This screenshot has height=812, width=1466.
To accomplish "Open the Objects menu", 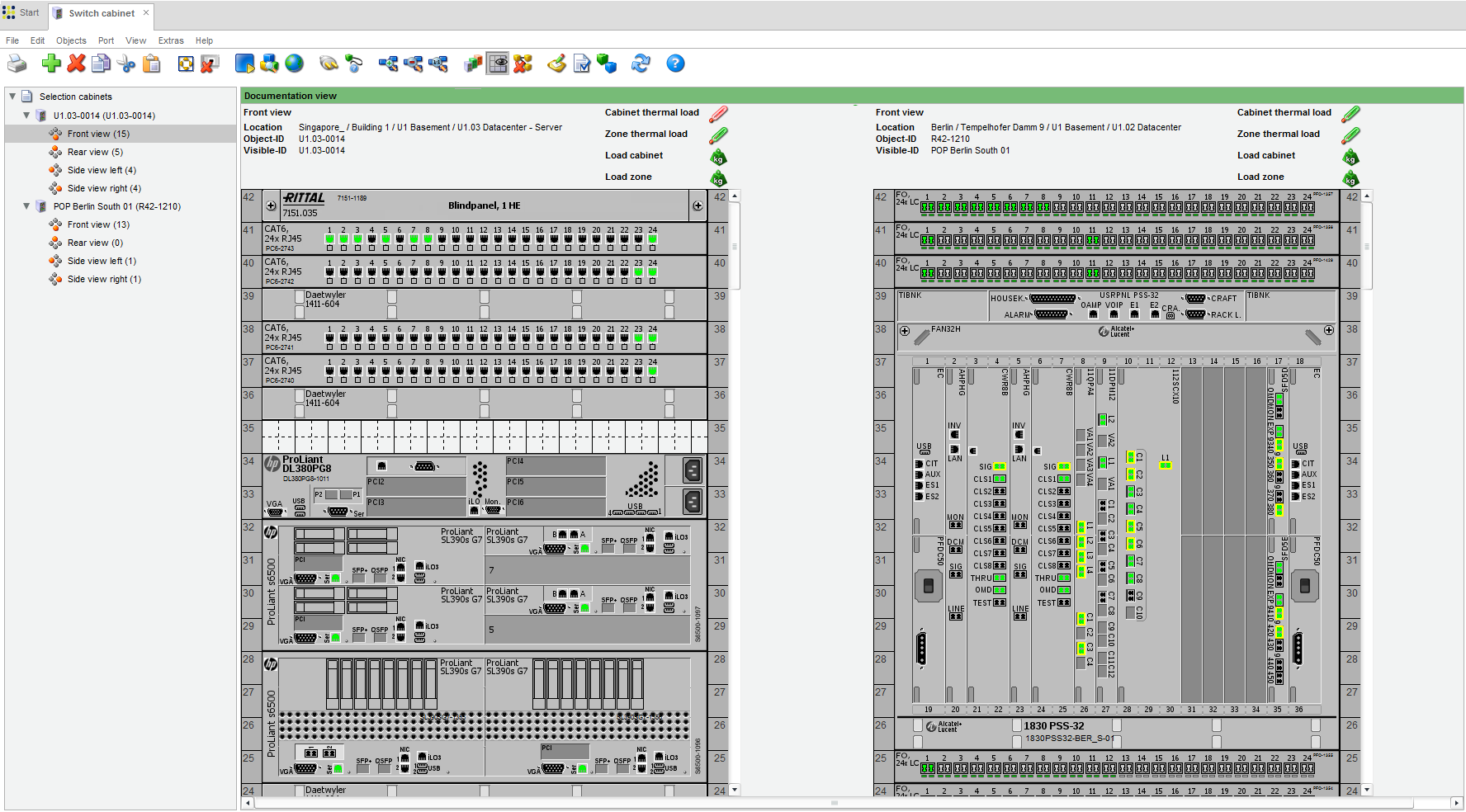I will [71, 40].
